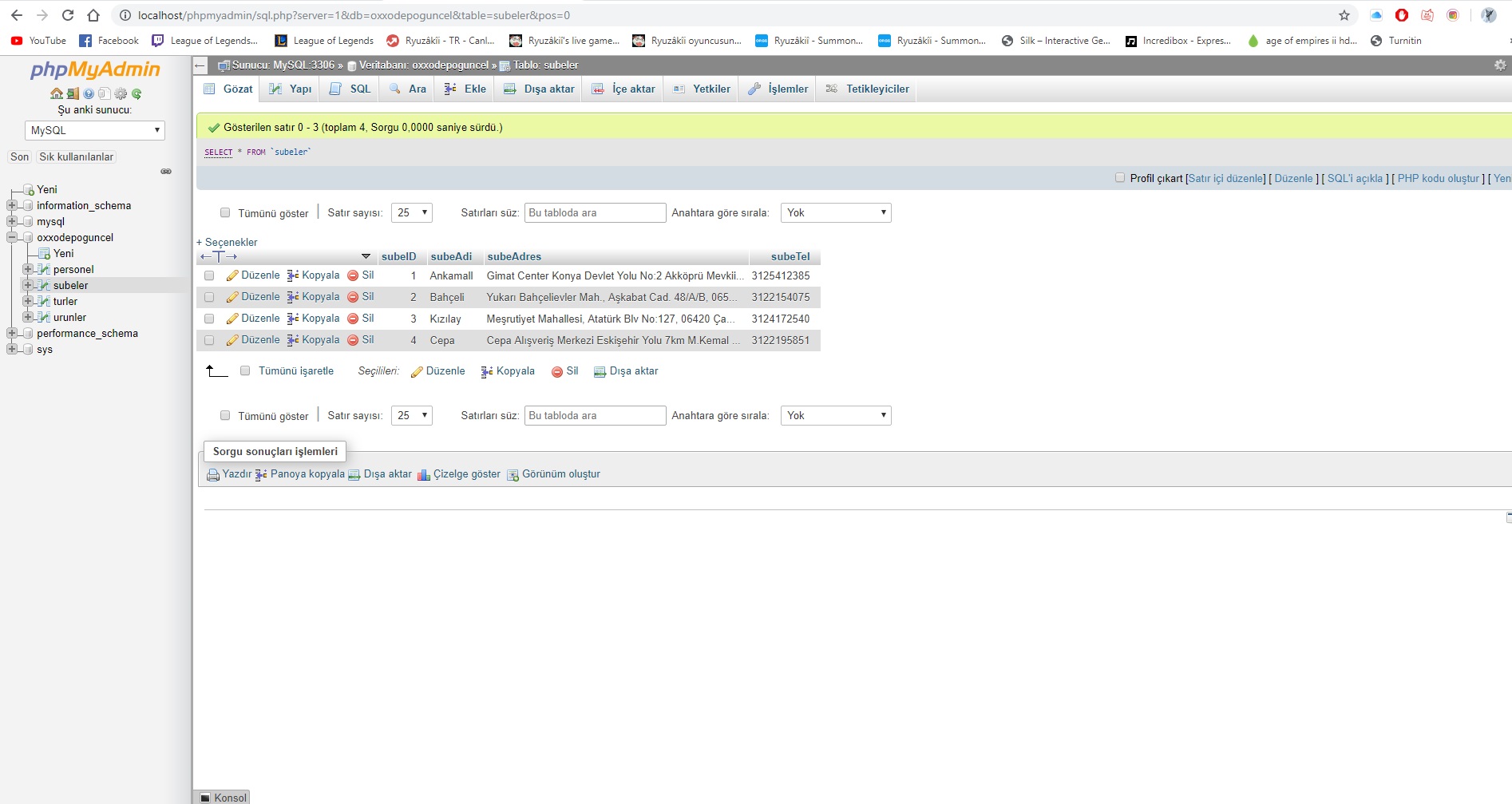1512x804 pixels.
Task: Click the edit pencil for the Ankamall row
Action: (x=232, y=275)
